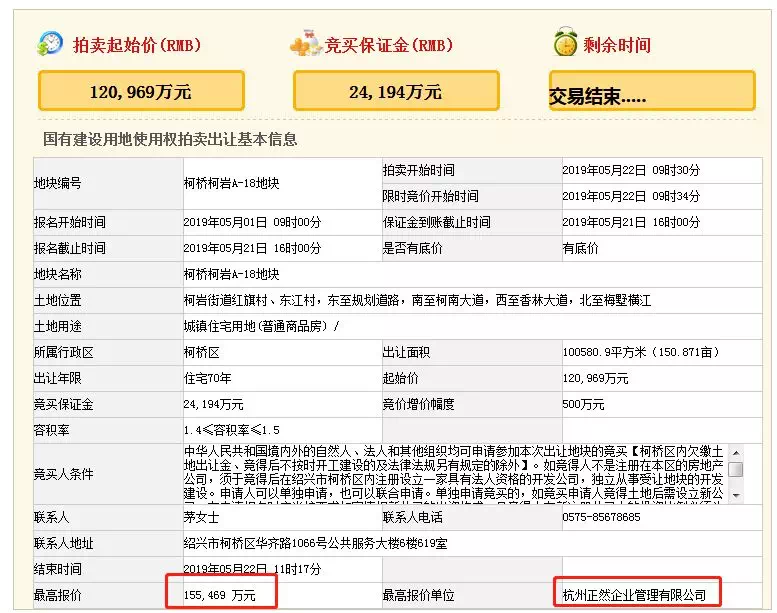Image resolution: width=777 pixels, height=613 pixels.
Task: Click the 2019年05月22日 09时30分 value
Action: point(631,170)
